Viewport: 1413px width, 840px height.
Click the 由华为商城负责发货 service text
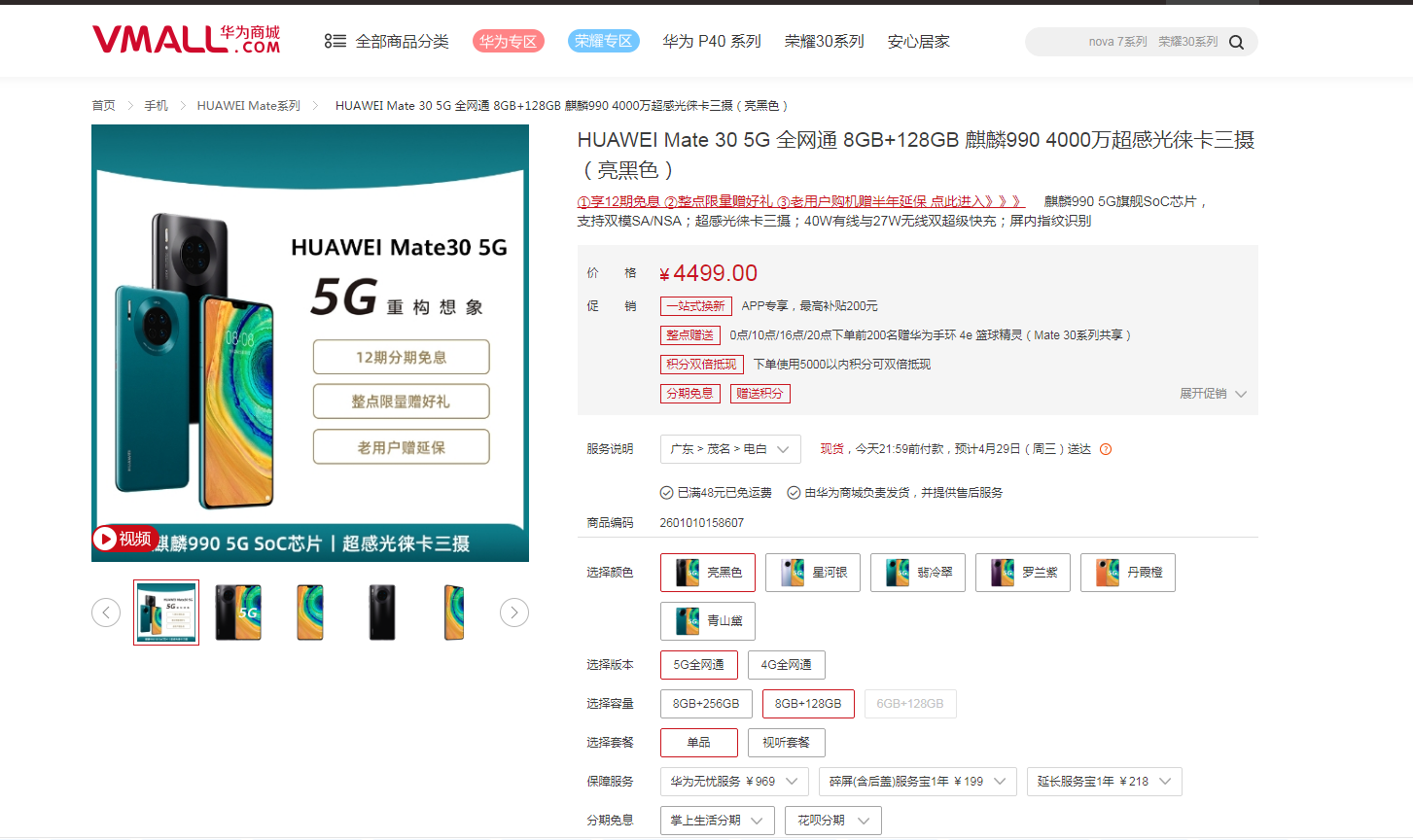point(903,493)
